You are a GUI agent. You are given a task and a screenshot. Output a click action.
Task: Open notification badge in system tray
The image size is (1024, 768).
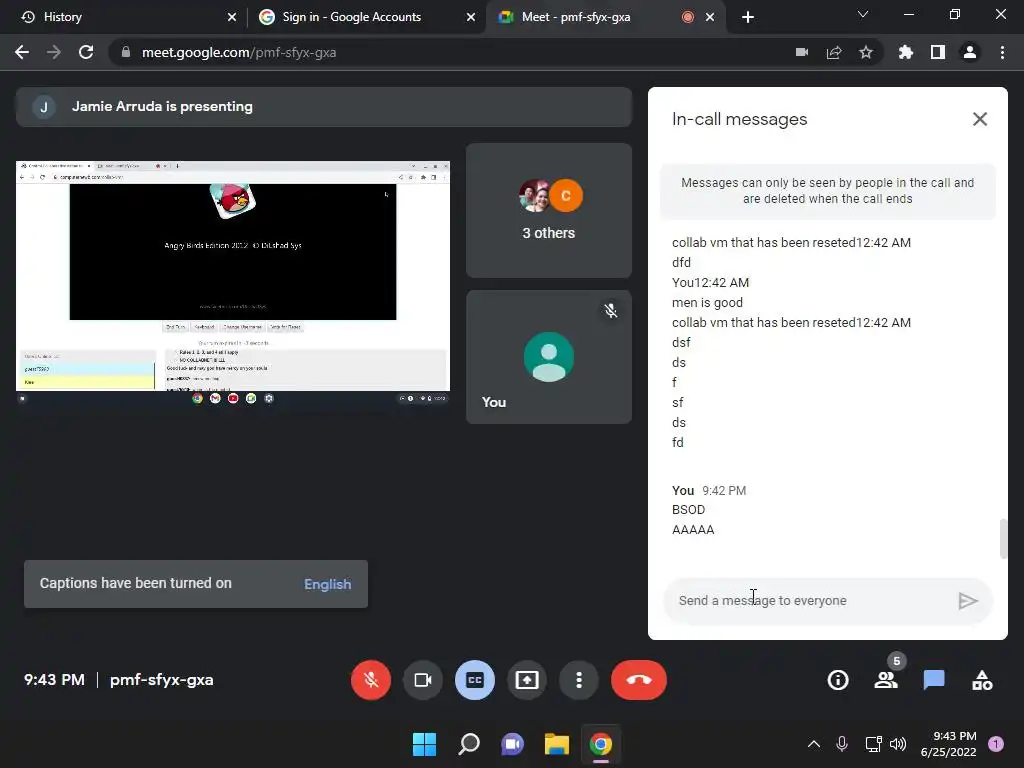[x=996, y=744]
